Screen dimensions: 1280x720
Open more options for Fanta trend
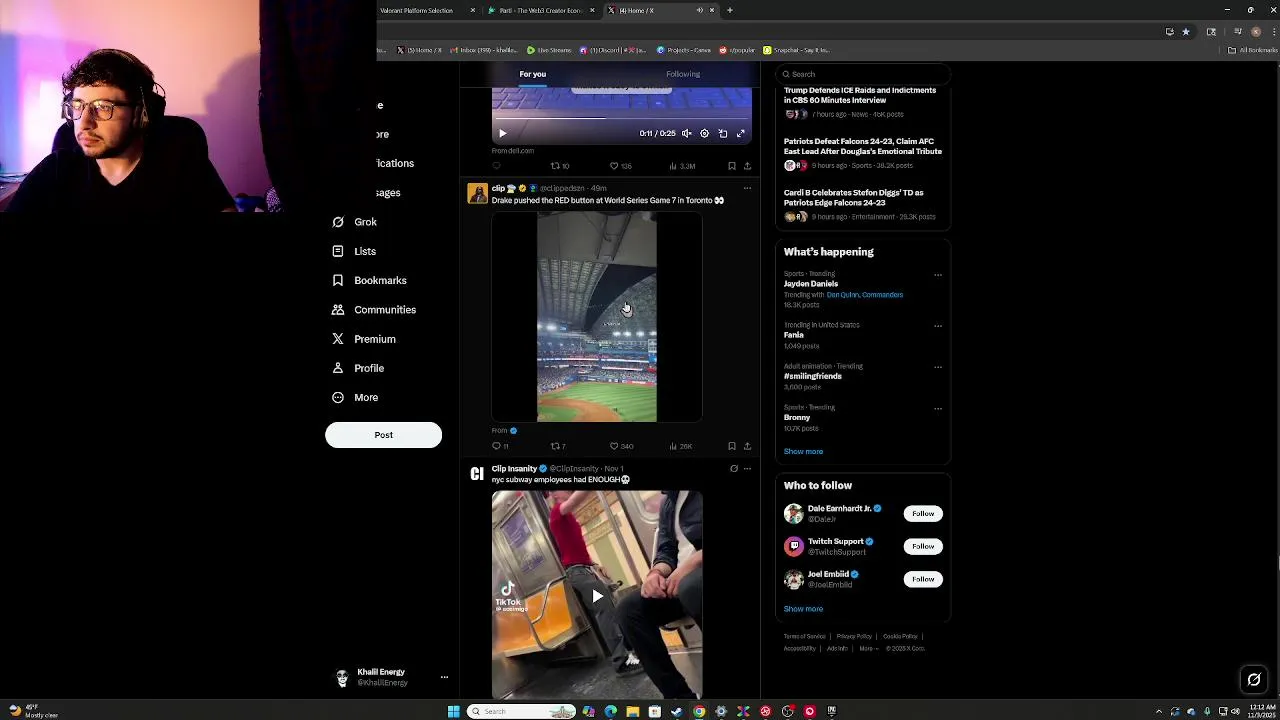point(938,325)
